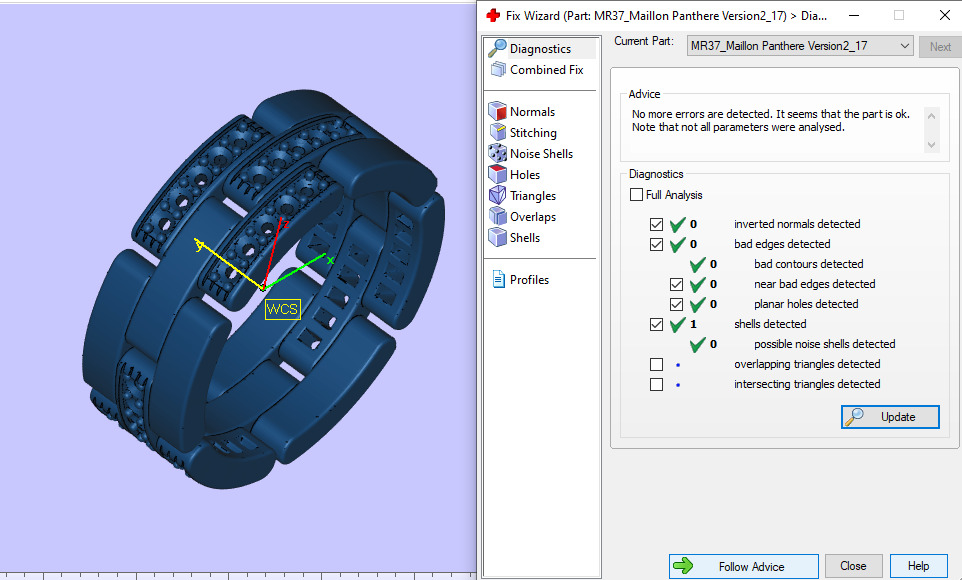Select the Overlaps page label
The height and width of the screenshot is (580, 962).
(533, 217)
